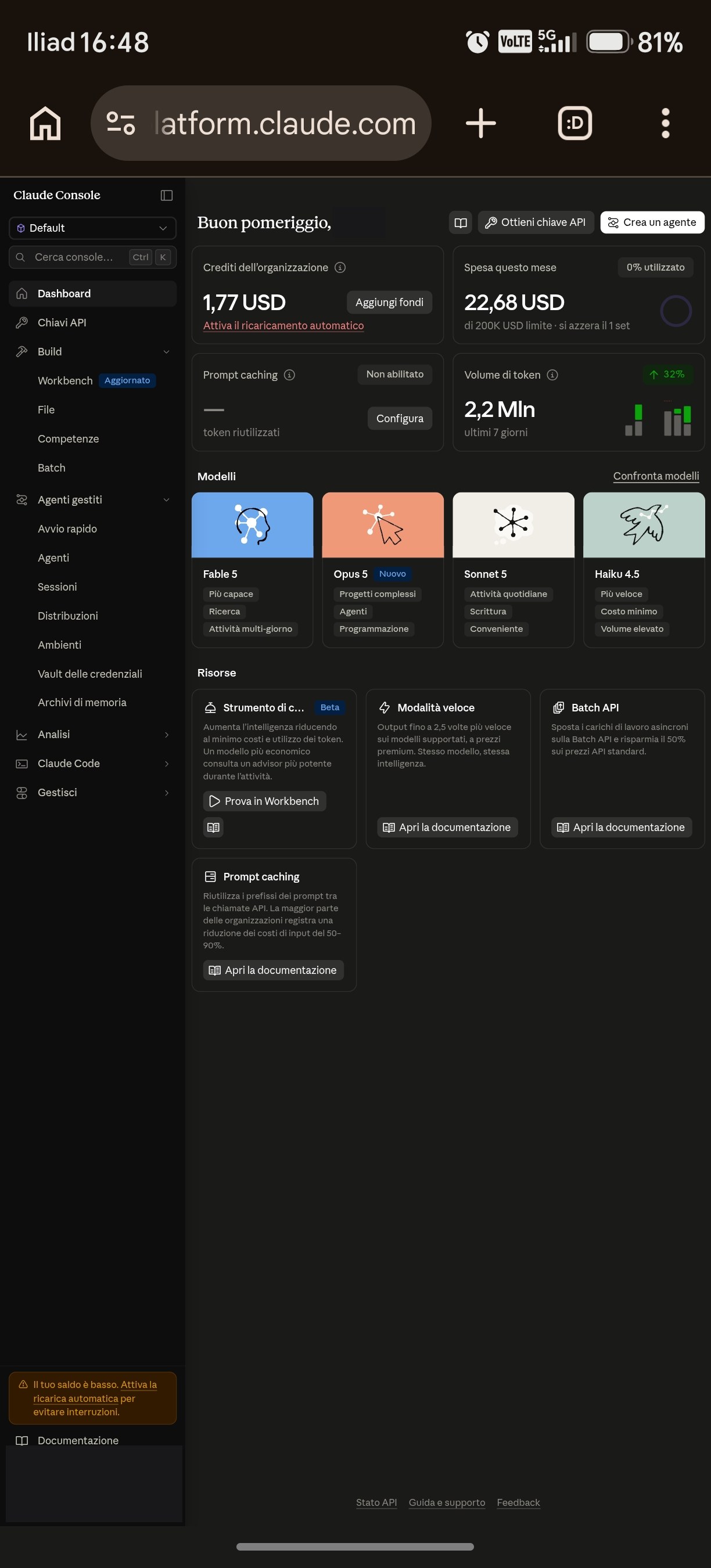Open Chiavi API in the sidebar

[92, 323]
